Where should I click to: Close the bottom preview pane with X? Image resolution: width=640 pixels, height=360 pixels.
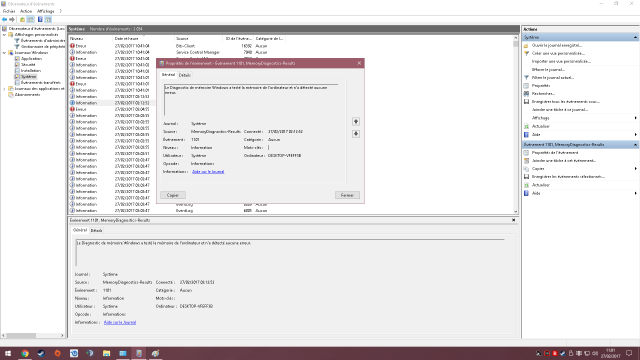coord(513,220)
